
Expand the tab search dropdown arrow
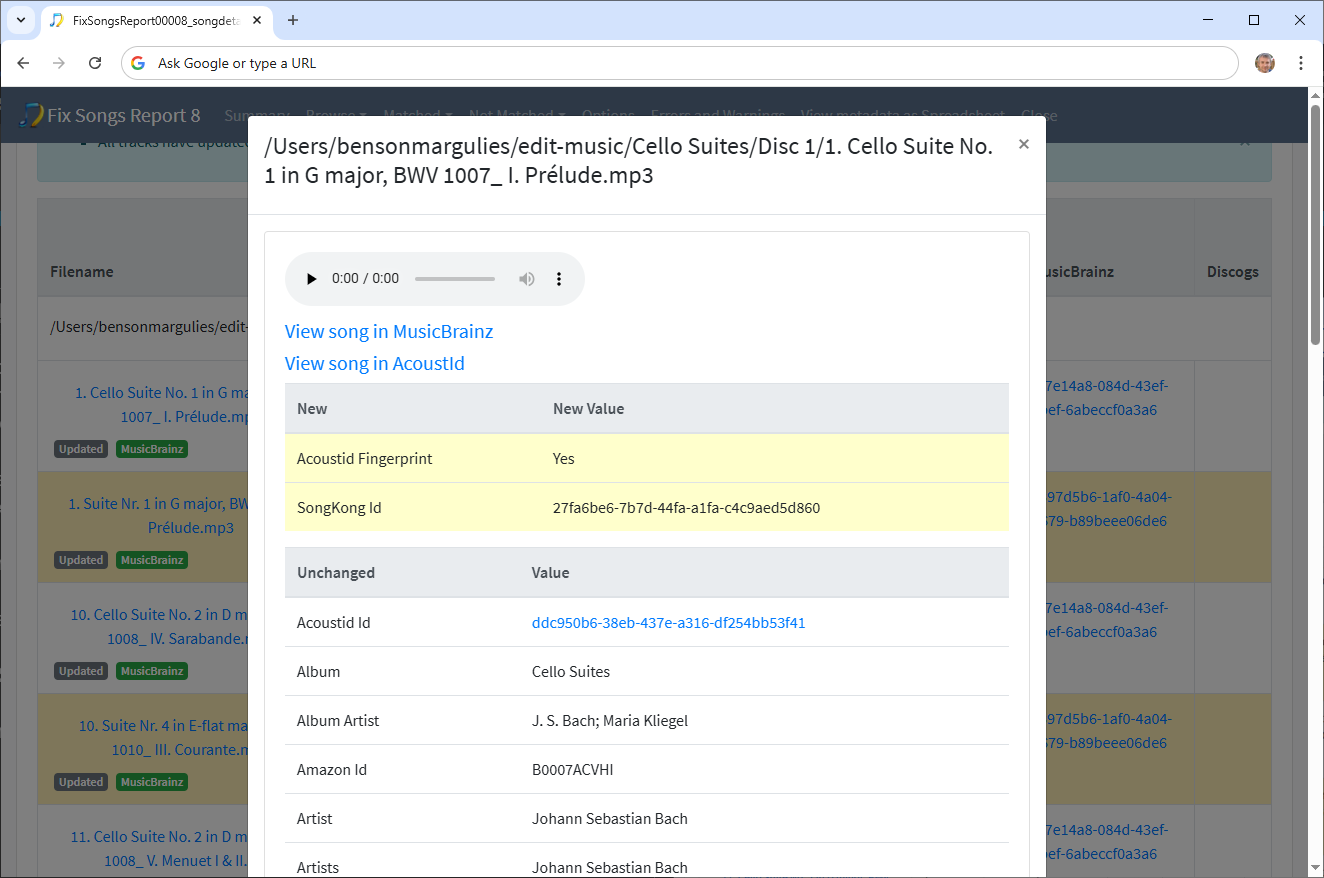pos(20,20)
